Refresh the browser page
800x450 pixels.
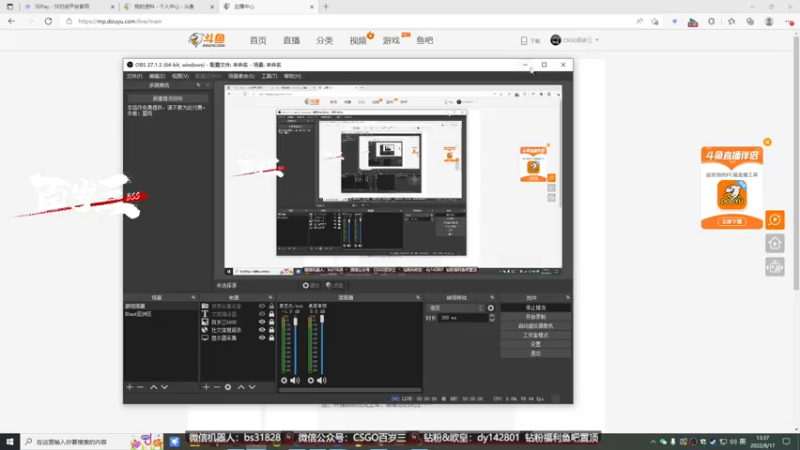[48, 21]
